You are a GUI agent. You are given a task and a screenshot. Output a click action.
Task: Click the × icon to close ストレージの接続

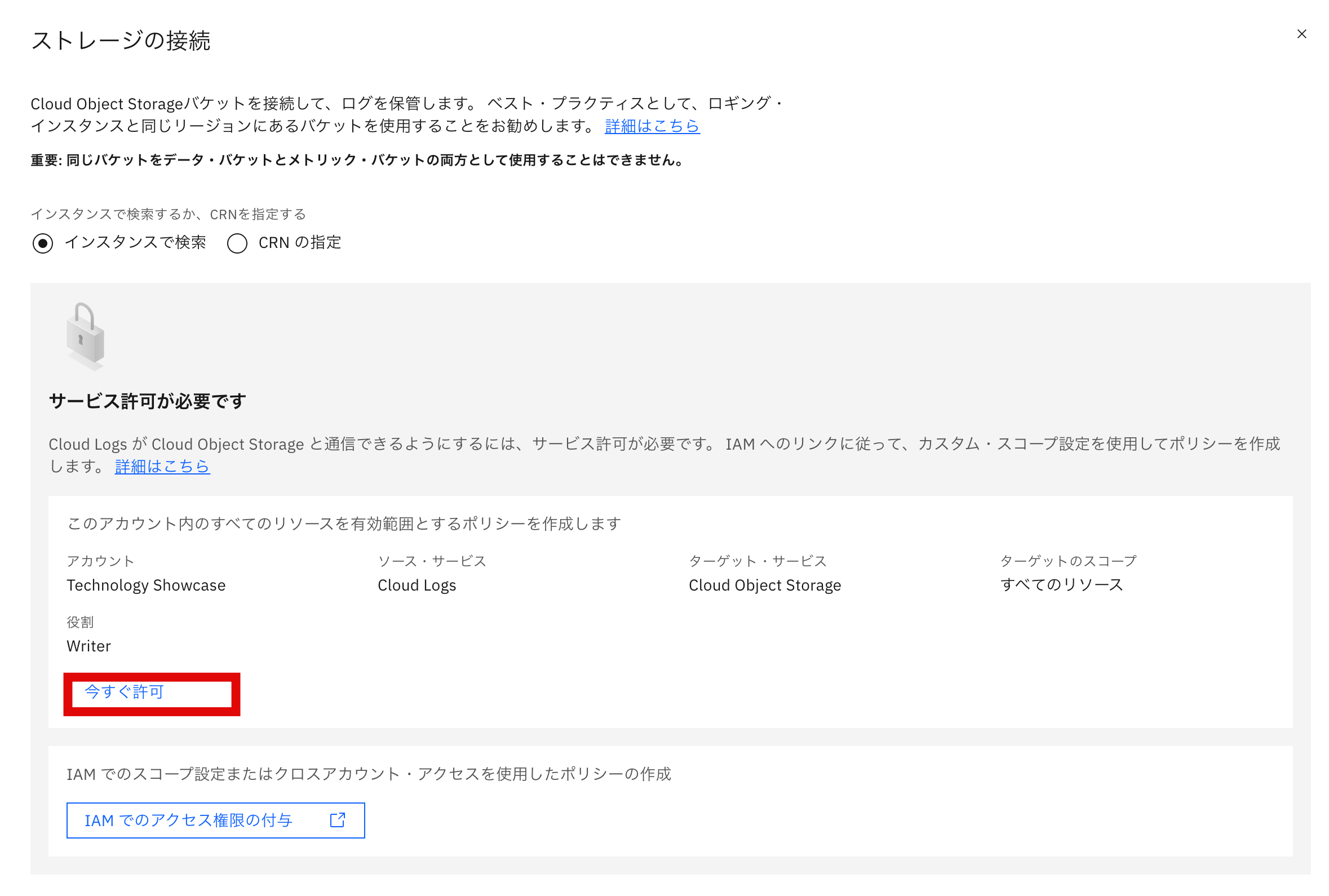(x=1301, y=34)
